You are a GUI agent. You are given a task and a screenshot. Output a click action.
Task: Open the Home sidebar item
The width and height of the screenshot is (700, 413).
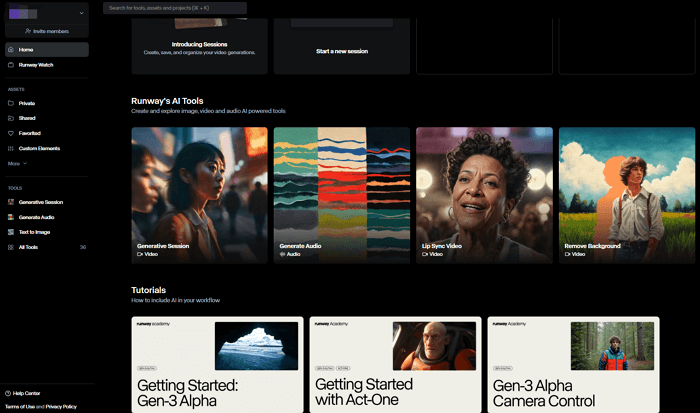[47, 50]
